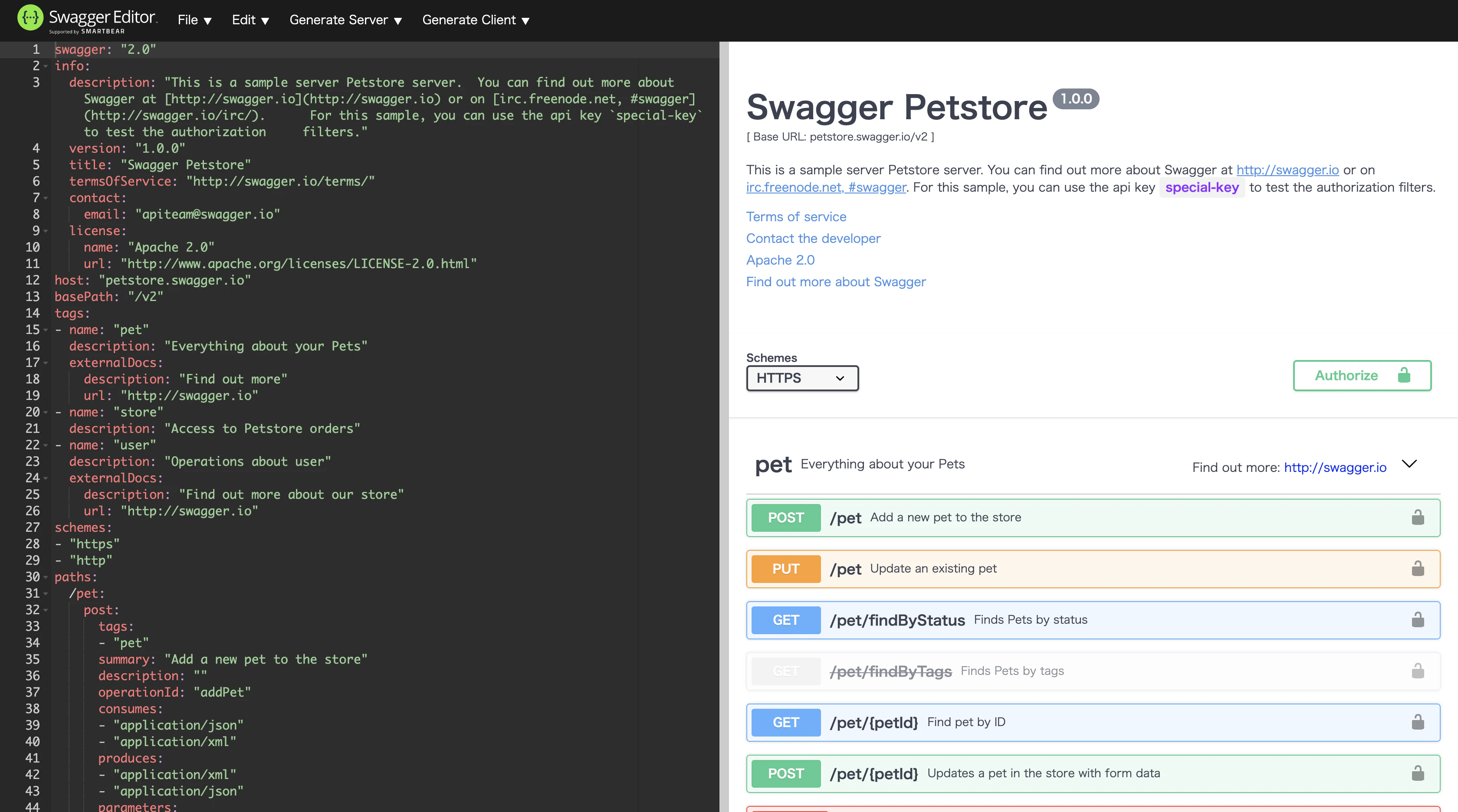Screen dimensions: 1458x812
Task: Click http://swagger.io link in description
Action: tap(1287, 170)
